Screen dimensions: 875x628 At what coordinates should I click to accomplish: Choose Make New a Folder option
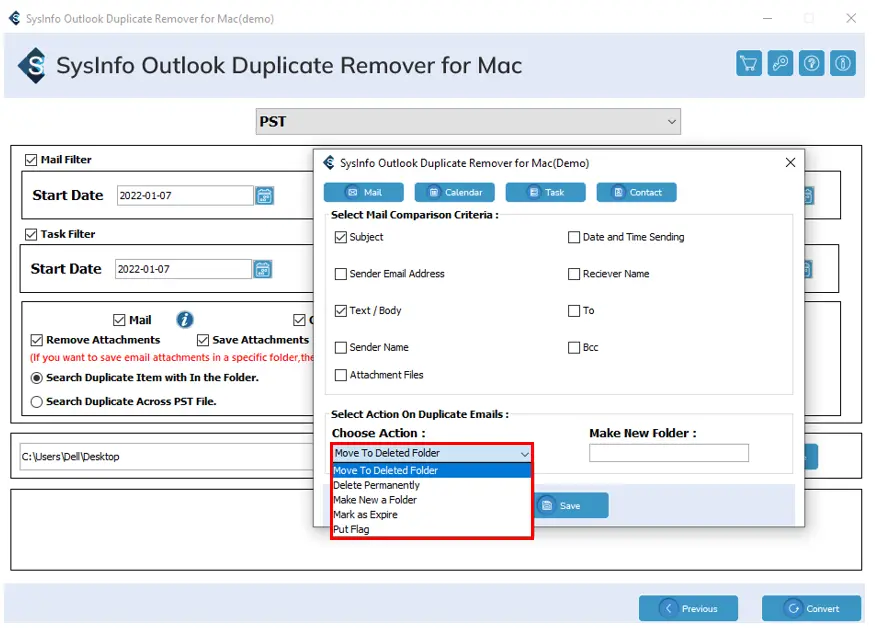(x=431, y=500)
